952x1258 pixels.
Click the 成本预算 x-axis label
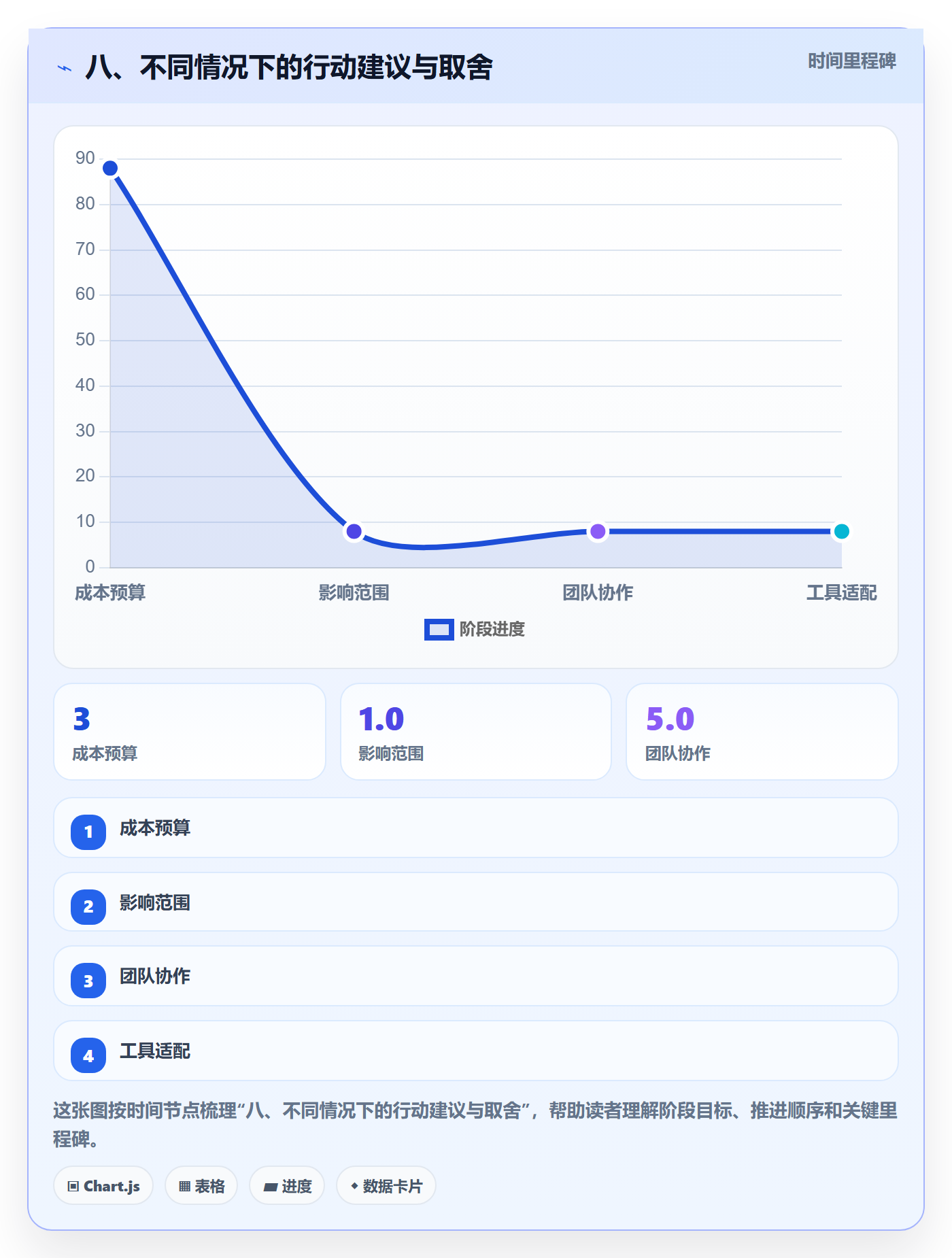coord(110,593)
